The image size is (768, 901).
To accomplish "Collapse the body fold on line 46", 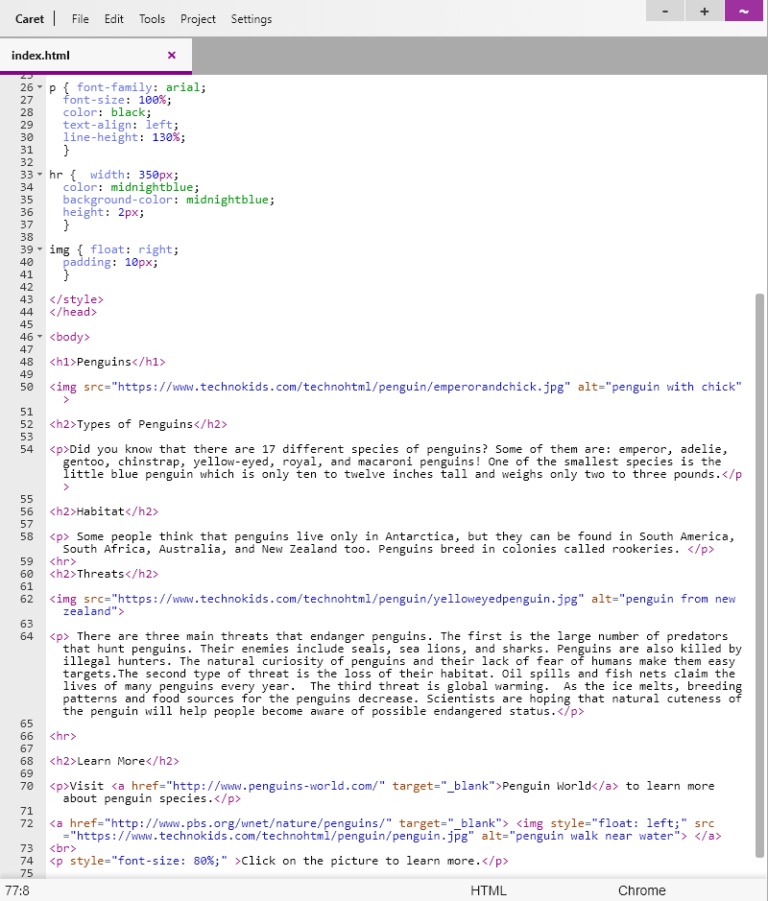I will tap(40, 337).
